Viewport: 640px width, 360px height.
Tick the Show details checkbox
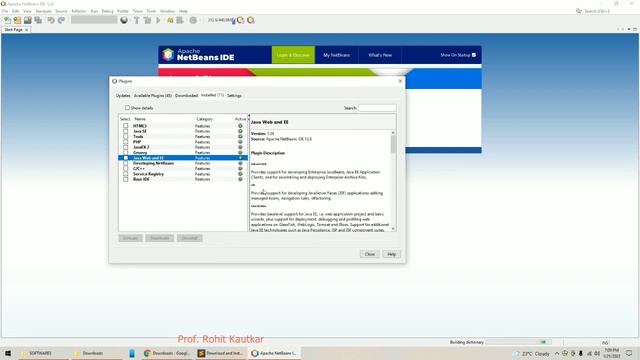click(127, 108)
